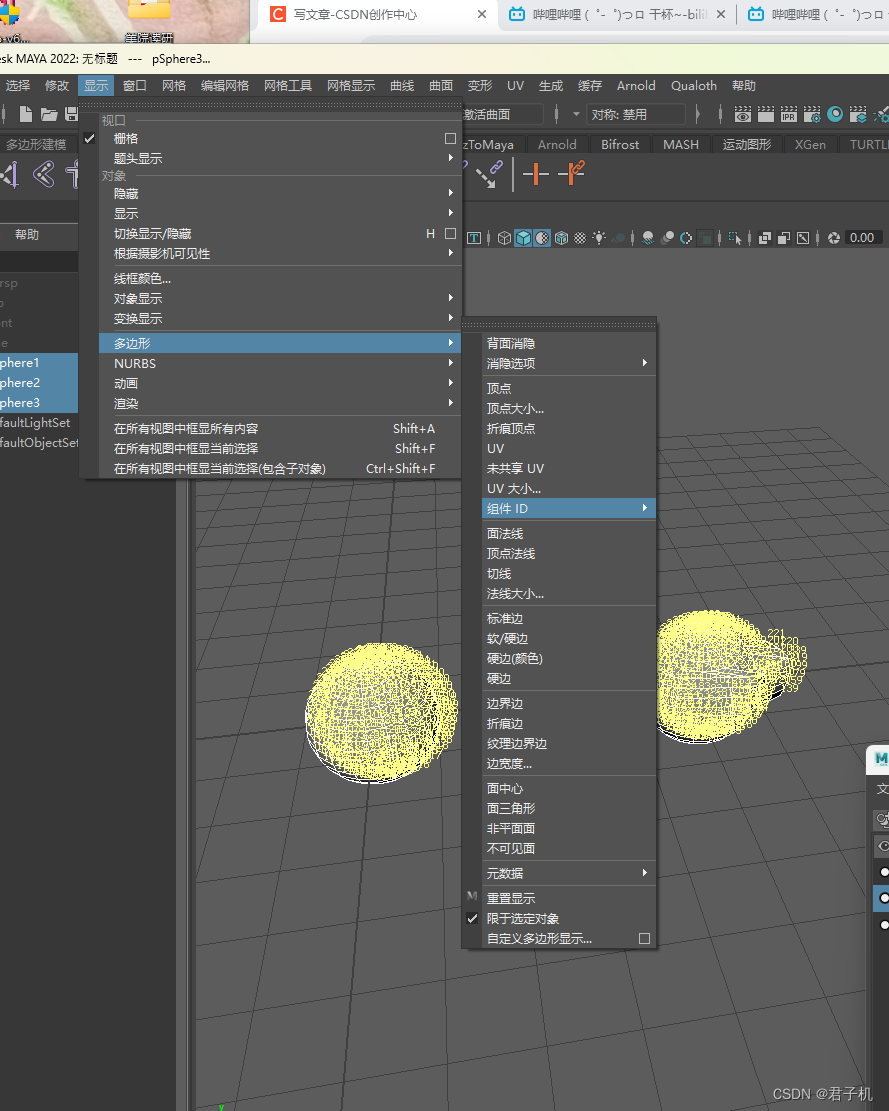Click the plain orange bar constraint shelf icon
The width and height of the screenshot is (889, 1111).
(x=536, y=174)
